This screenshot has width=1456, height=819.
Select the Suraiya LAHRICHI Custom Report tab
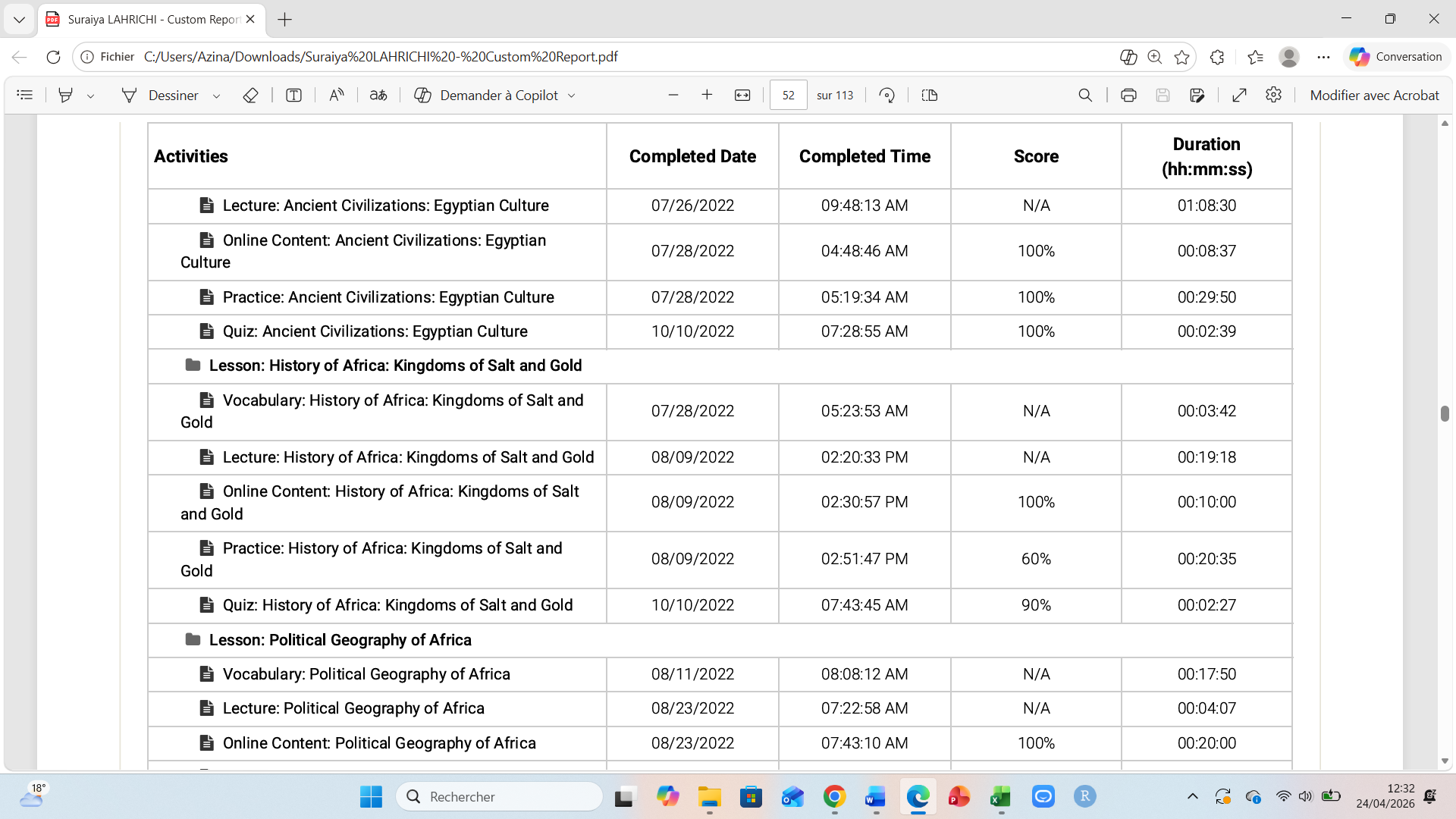(x=152, y=19)
